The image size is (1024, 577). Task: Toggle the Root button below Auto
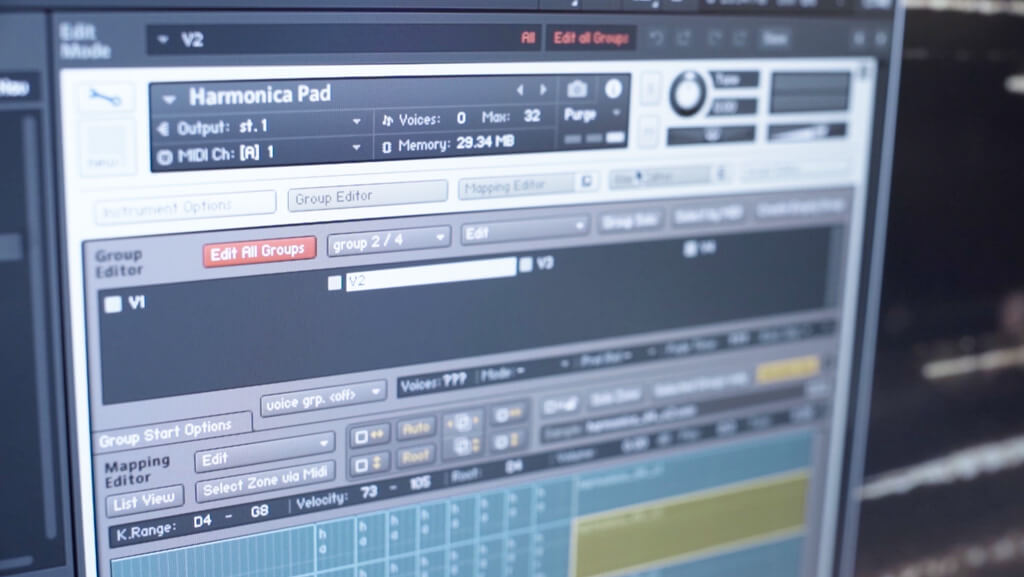pos(415,457)
